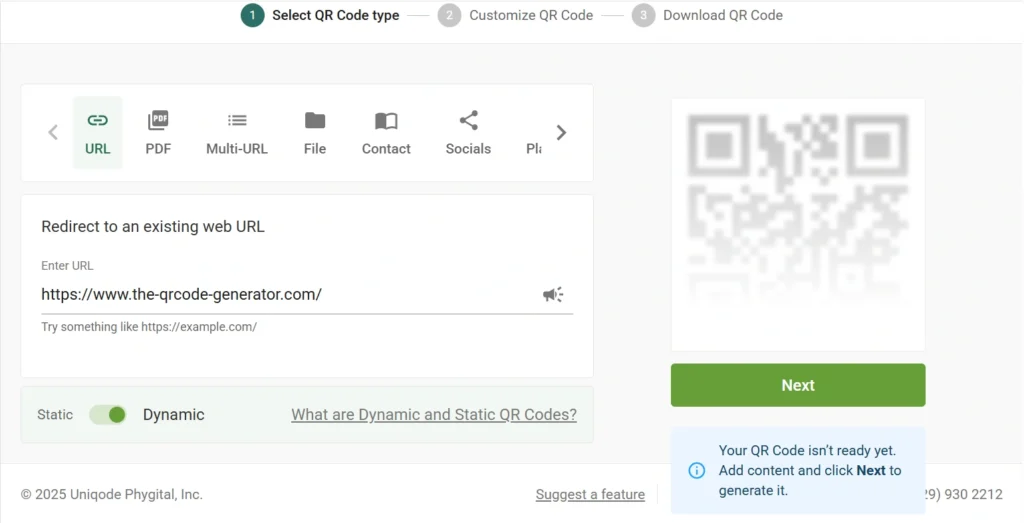
Task: Toggle the Static/Dynamic switch
Action: point(108,415)
